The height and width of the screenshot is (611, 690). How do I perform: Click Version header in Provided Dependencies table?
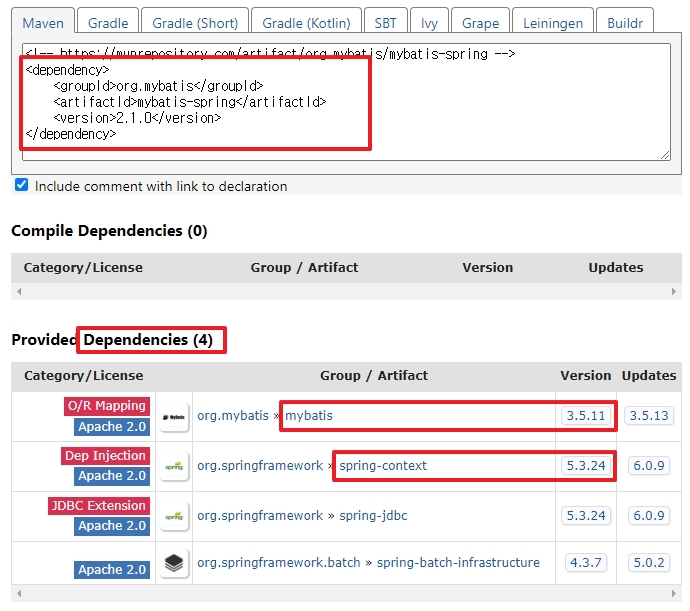point(586,375)
